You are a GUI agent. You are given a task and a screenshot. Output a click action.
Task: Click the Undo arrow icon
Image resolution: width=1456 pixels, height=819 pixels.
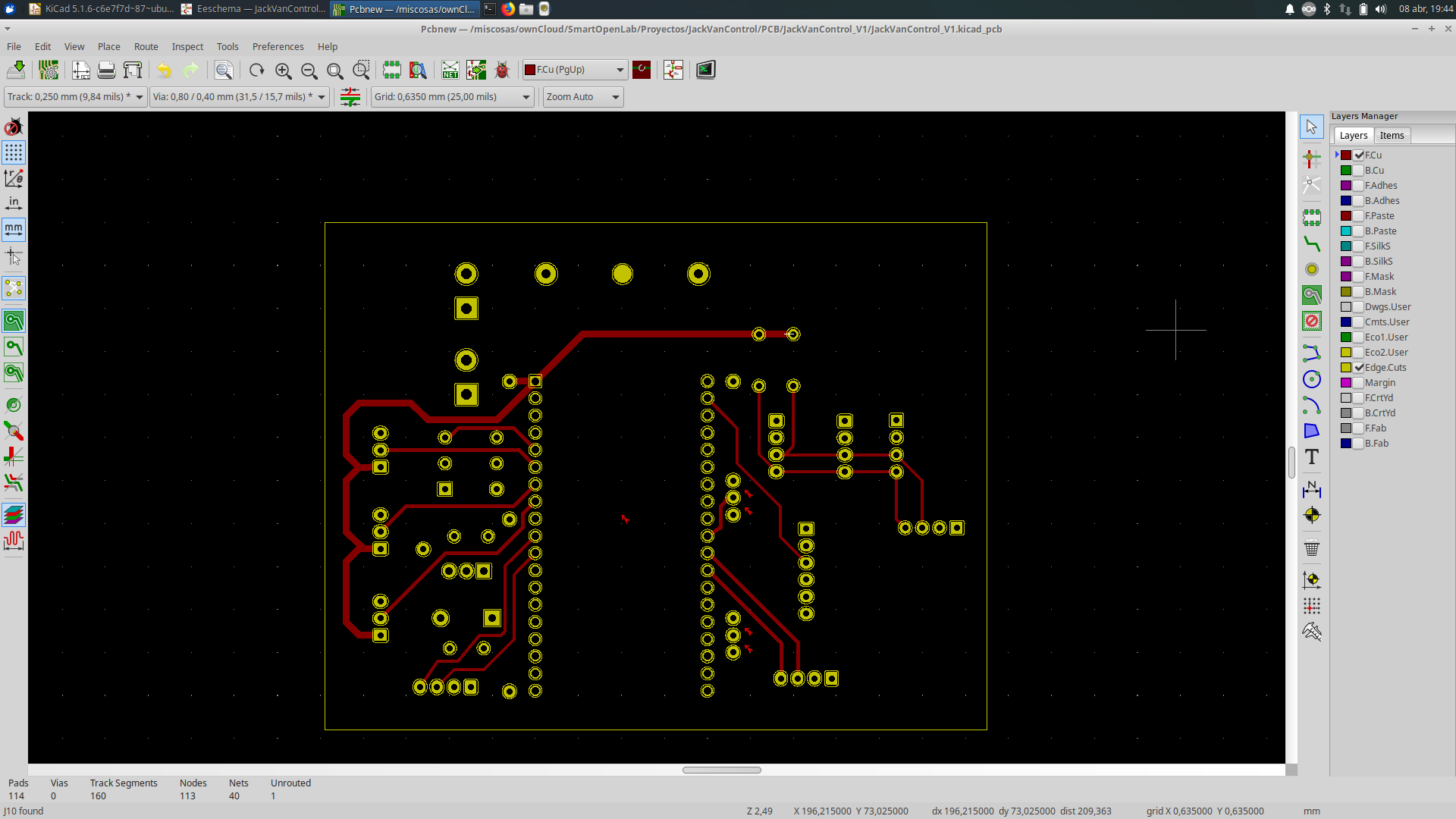tap(165, 70)
